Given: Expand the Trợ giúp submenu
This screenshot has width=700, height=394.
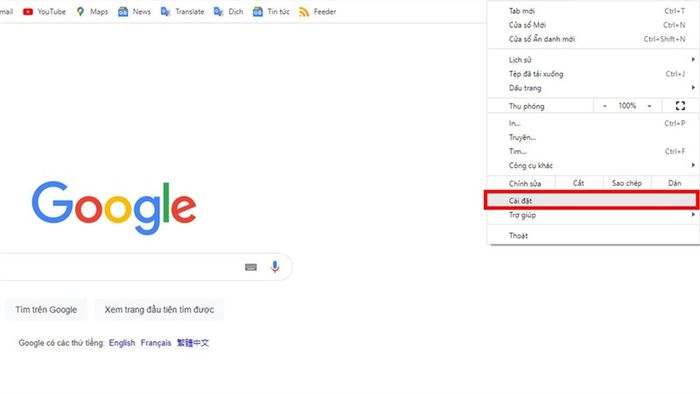Looking at the screenshot, I should [593, 215].
